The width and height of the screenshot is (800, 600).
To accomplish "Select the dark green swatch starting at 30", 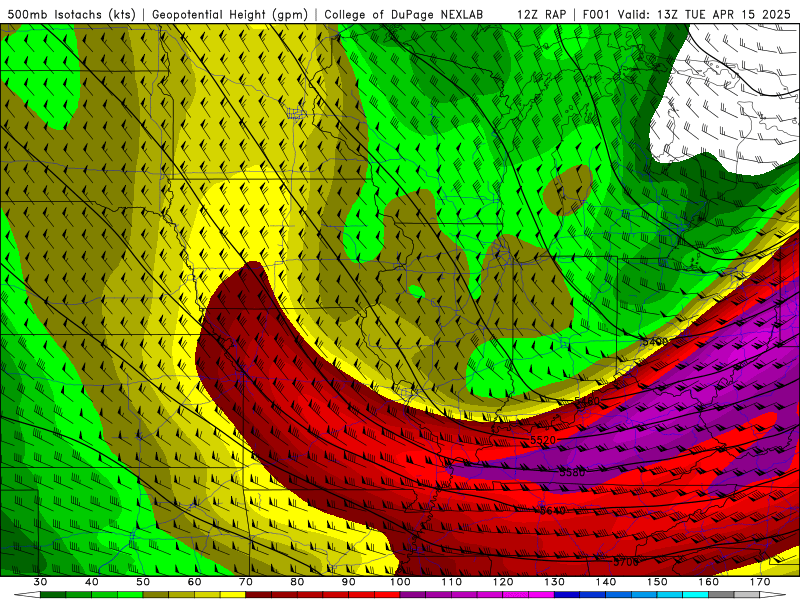I will pyautogui.click(x=53, y=595).
